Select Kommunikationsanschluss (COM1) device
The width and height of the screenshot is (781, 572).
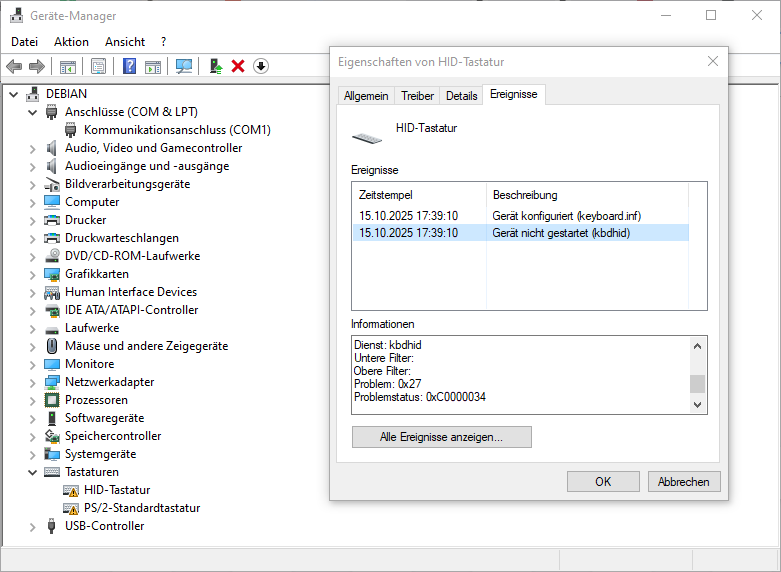pos(176,130)
